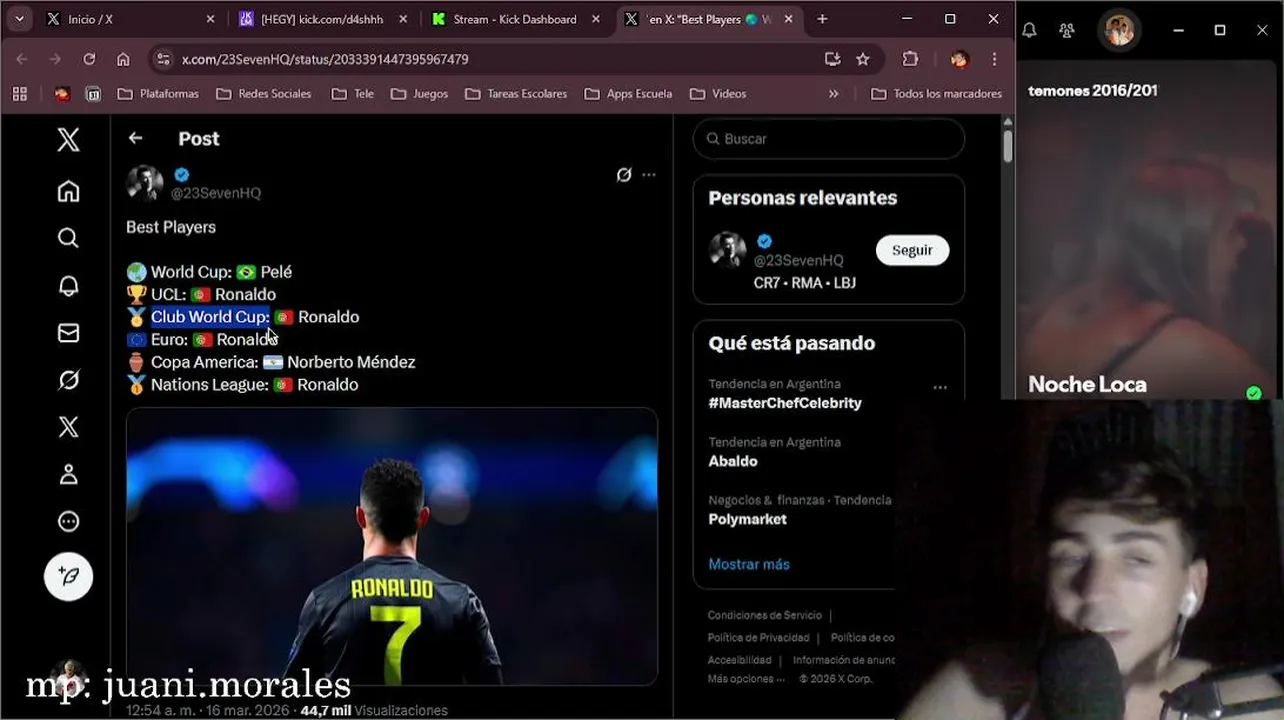Click Accesibilidad footer link
This screenshot has height=720, width=1284.
(740, 660)
